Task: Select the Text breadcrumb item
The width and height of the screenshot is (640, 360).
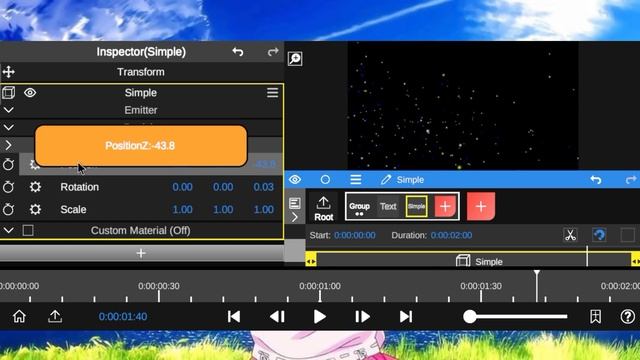Action: 388,207
